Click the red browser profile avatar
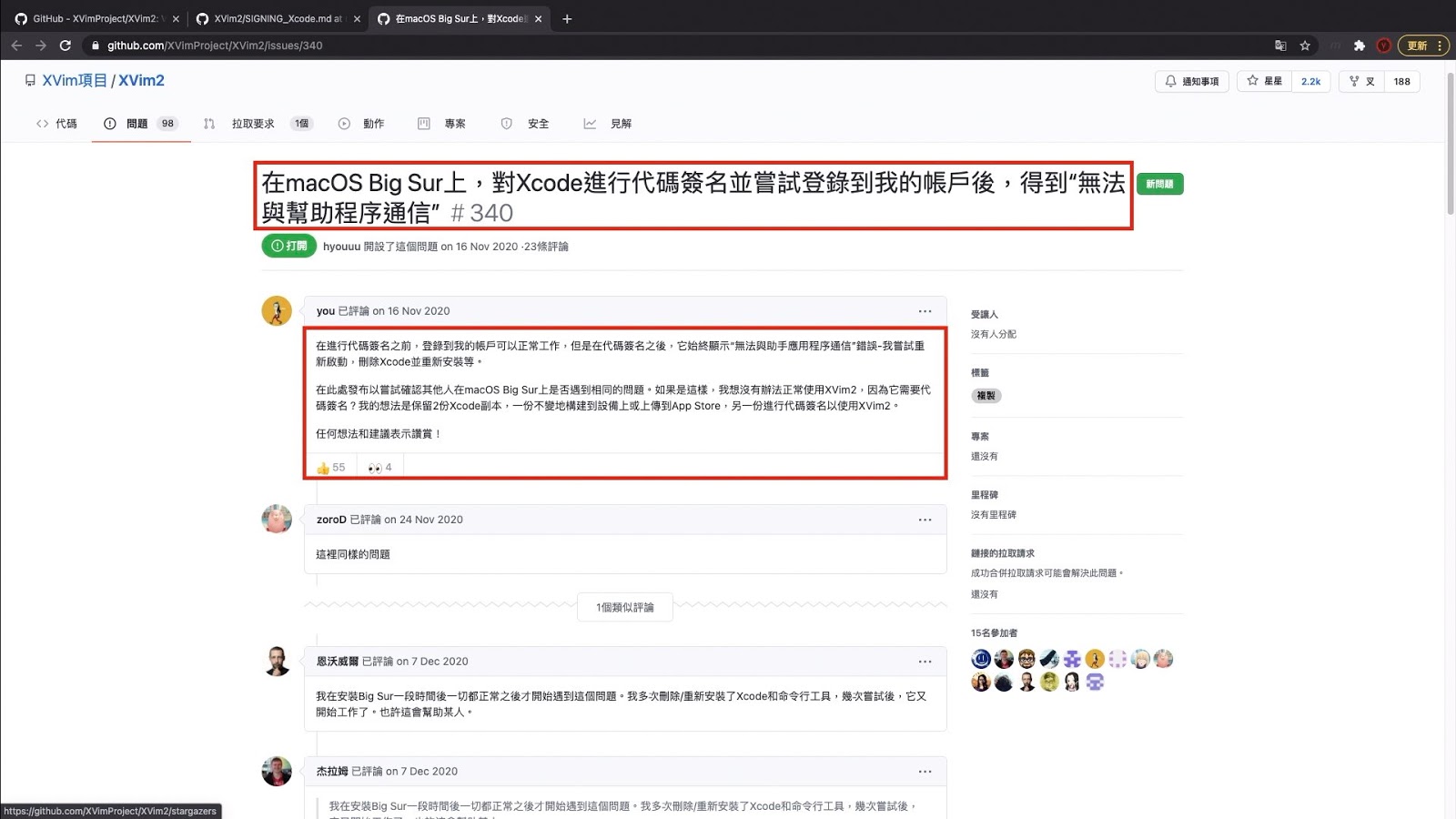 [x=1383, y=45]
